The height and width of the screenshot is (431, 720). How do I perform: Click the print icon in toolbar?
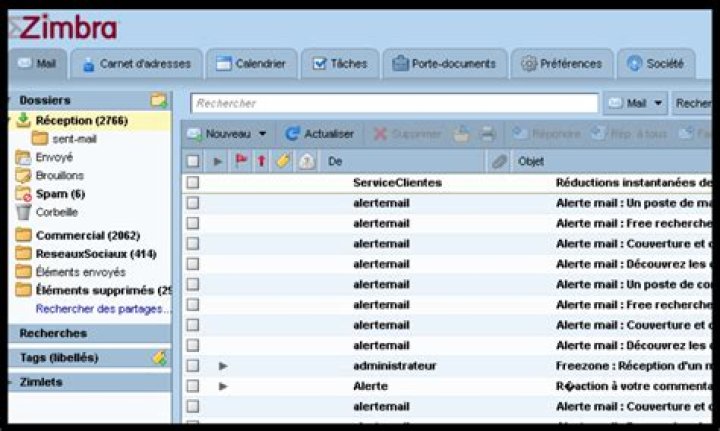[488, 134]
